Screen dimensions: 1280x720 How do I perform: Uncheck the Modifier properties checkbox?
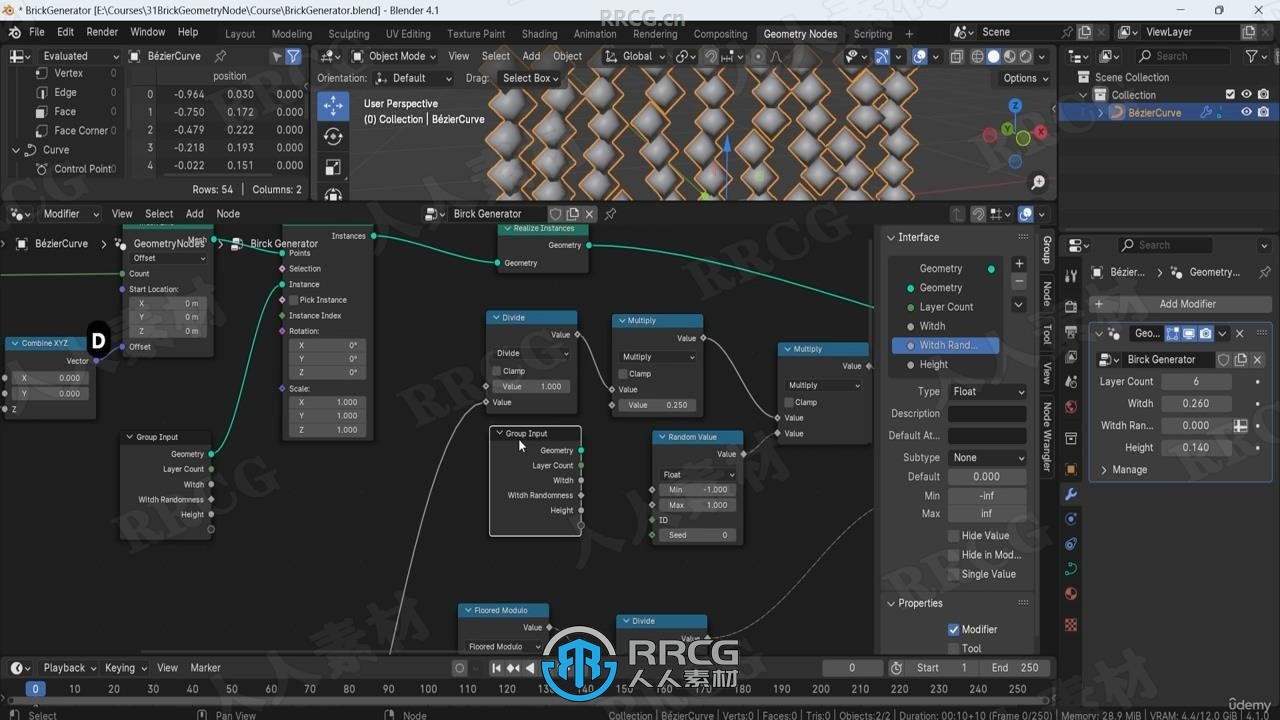[x=954, y=629]
